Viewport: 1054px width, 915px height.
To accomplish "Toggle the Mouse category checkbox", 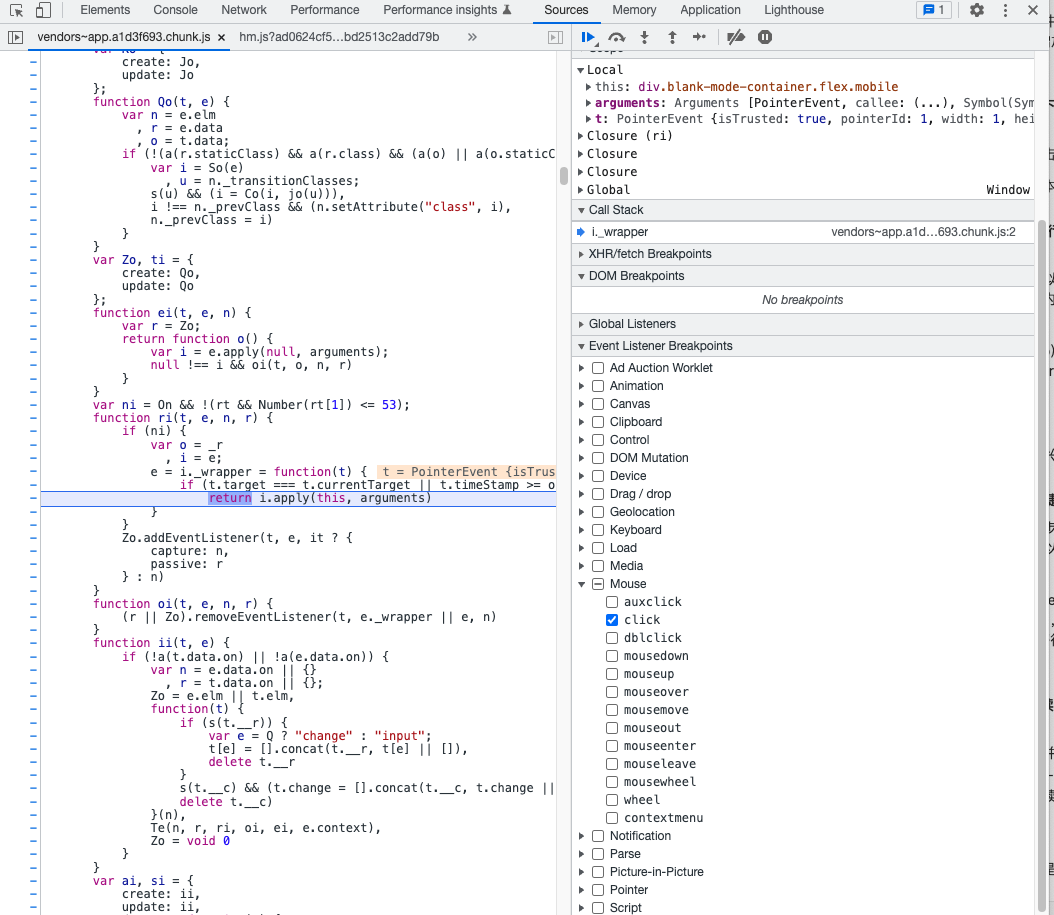I will pyautogui.click(x=598, y=584).
